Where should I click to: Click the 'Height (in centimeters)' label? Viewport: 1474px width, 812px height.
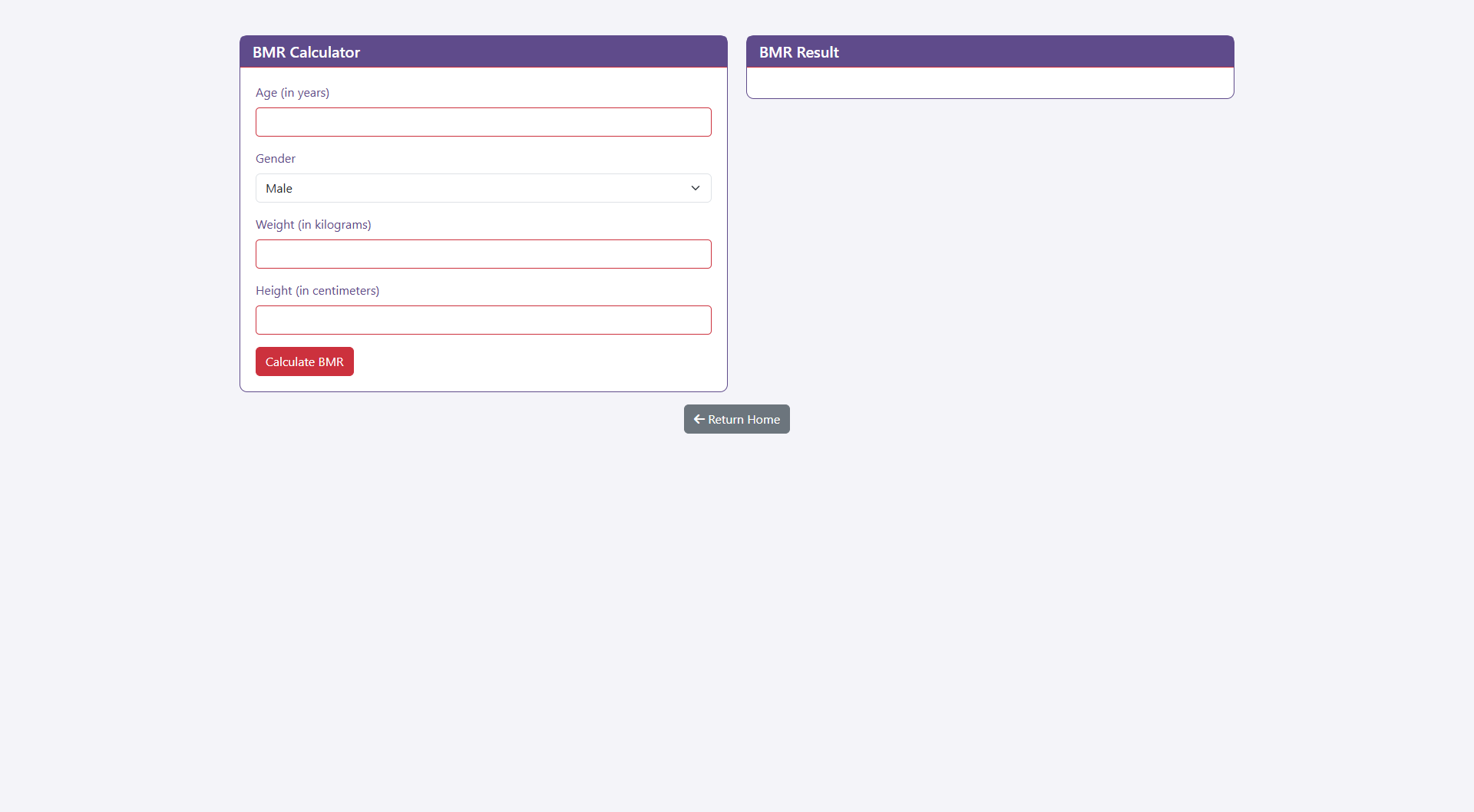click(x=317, y=291)
